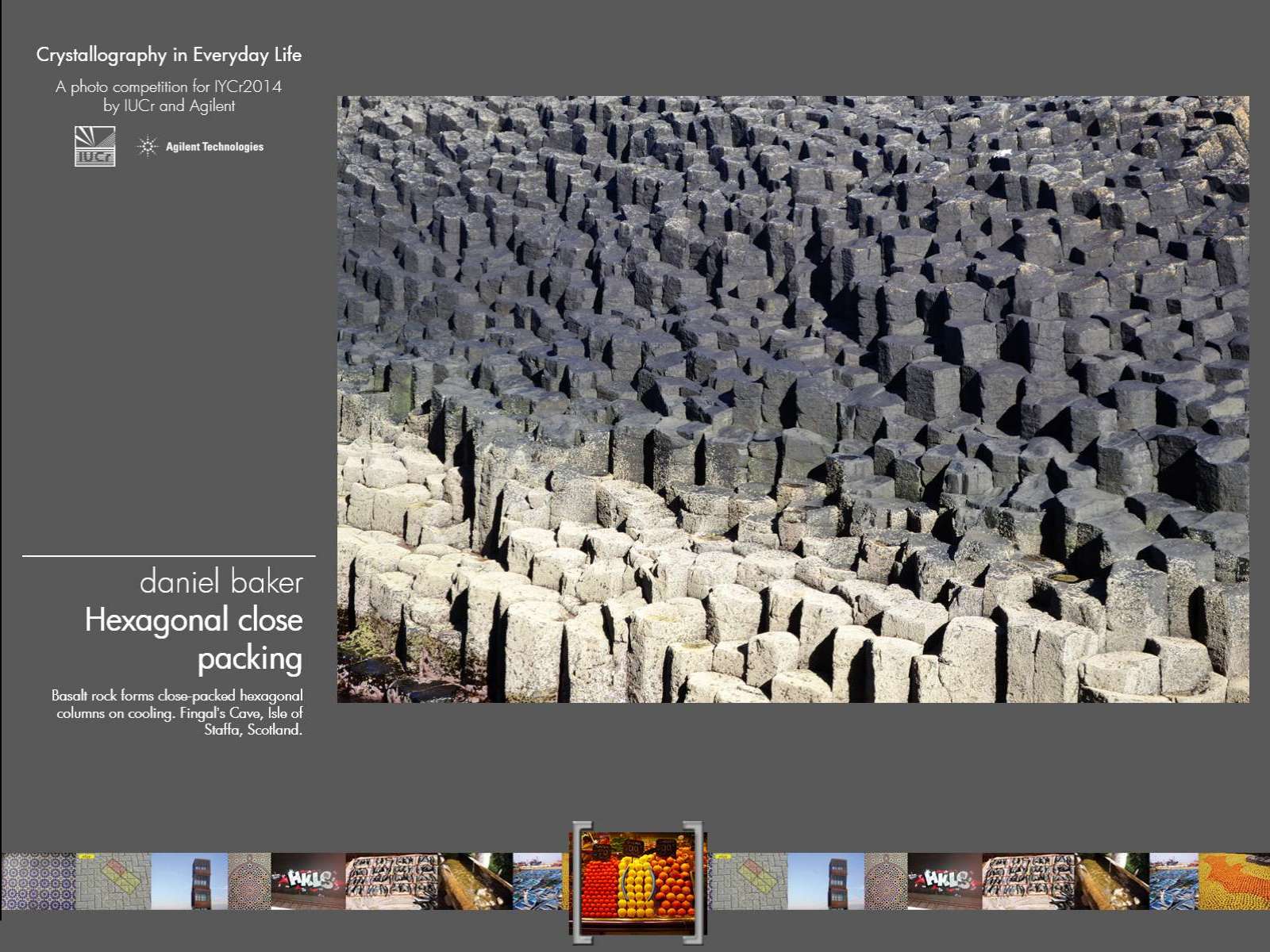Open the blue patterned tile thumbnail
1270x952 pixels.
[x=38, y=881]
